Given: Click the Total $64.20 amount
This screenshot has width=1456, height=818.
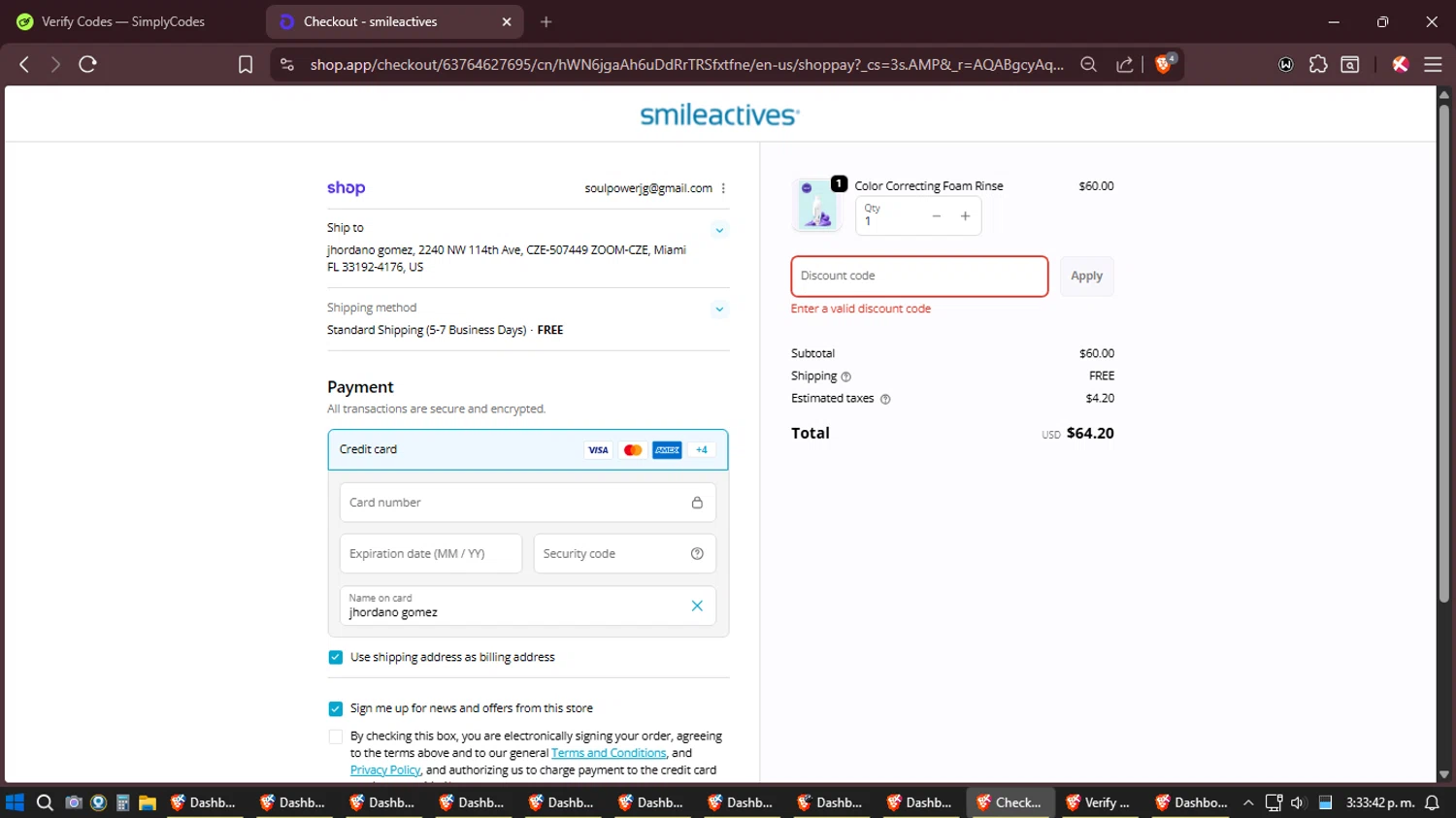Looking at the screenshot, I should pos(1090,433).
